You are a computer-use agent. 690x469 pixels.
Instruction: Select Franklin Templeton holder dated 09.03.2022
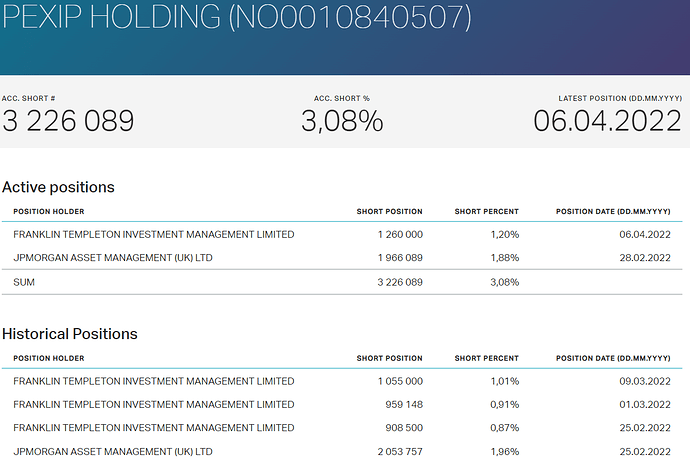154,381
